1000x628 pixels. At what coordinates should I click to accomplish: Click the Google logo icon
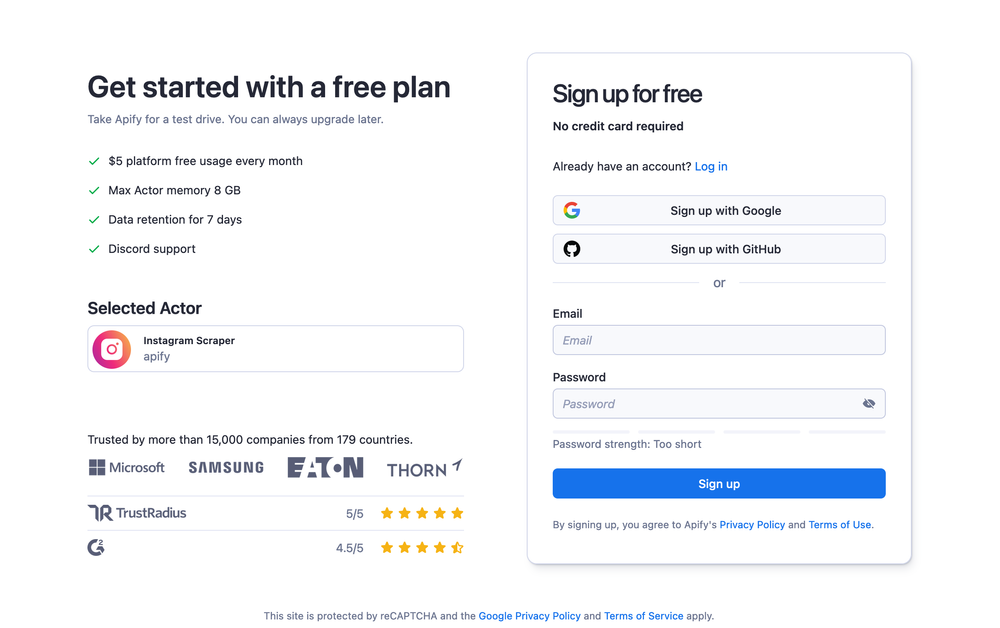572,211
